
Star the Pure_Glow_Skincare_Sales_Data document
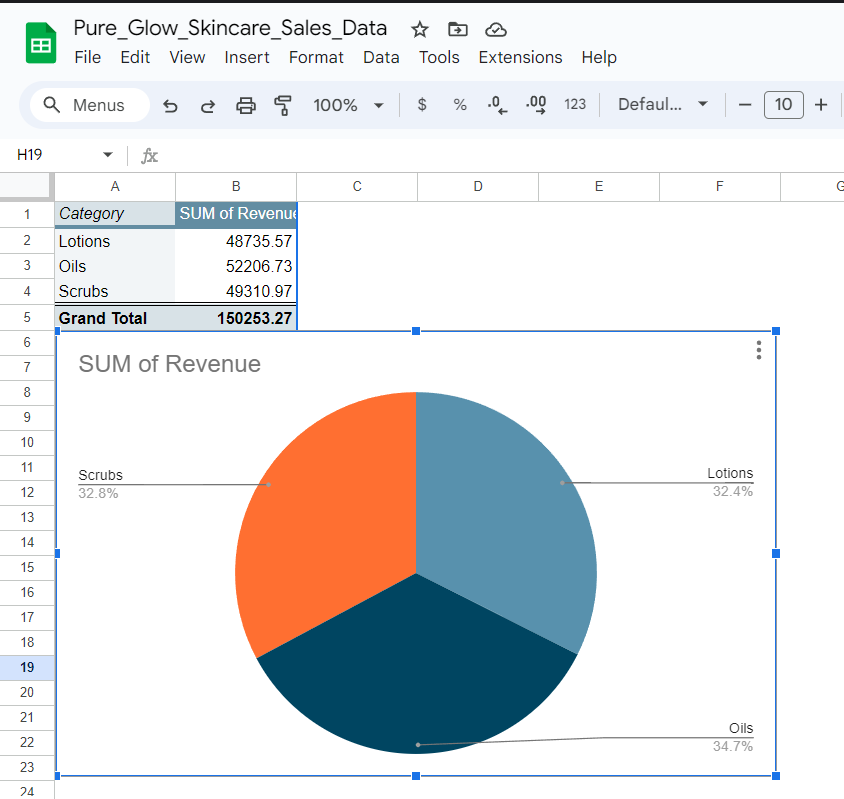click(419, 30)
